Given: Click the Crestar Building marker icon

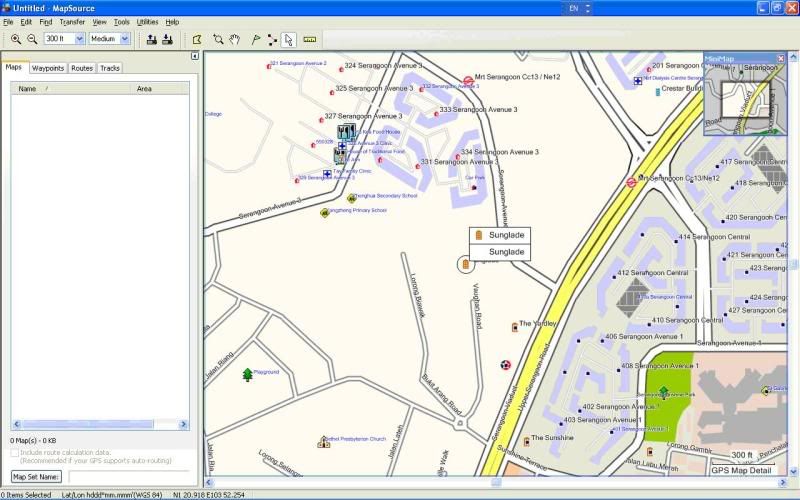Looking at the screenshot, I should [657, 92].
